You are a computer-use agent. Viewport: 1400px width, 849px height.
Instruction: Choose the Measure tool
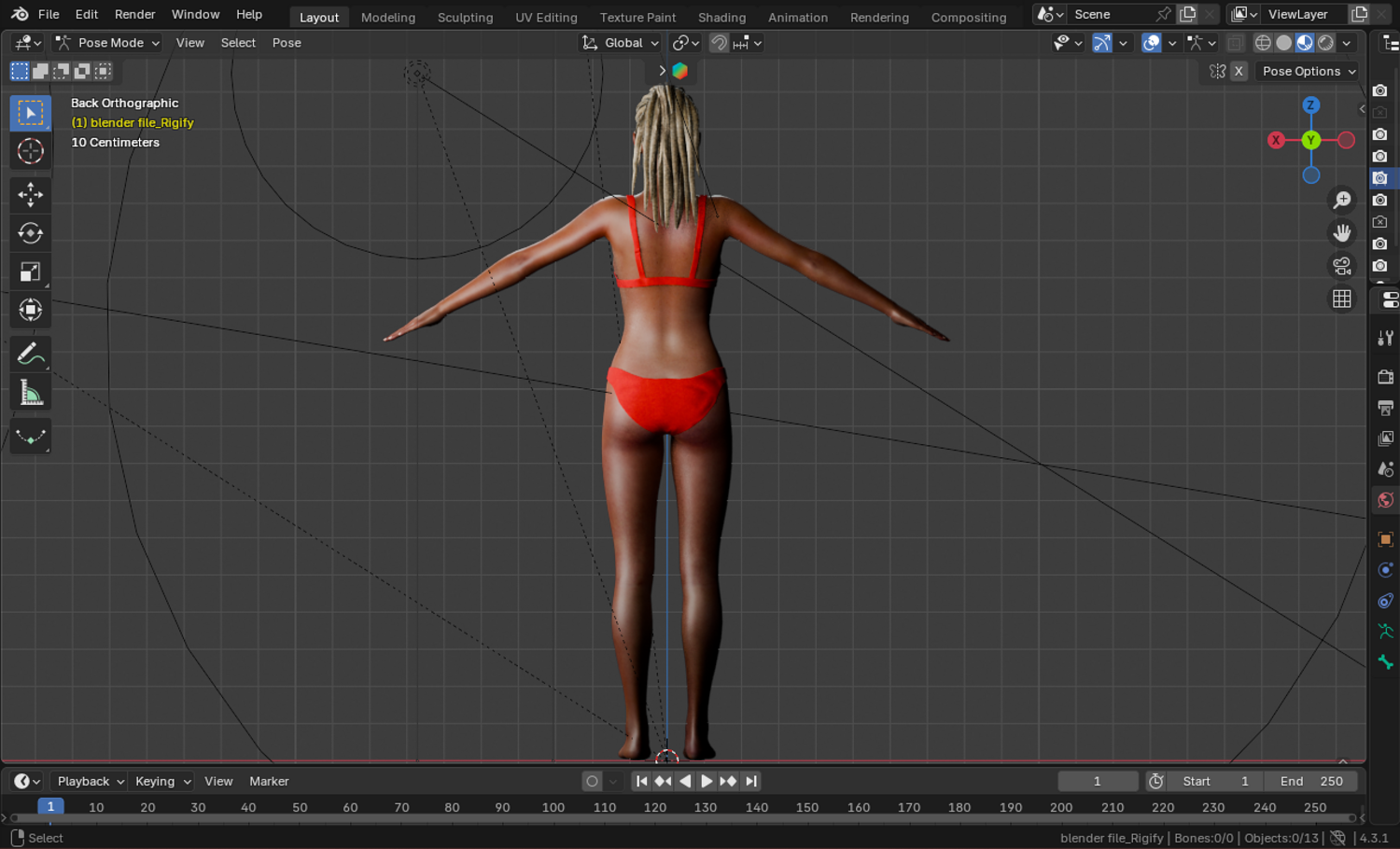[31, 393]
